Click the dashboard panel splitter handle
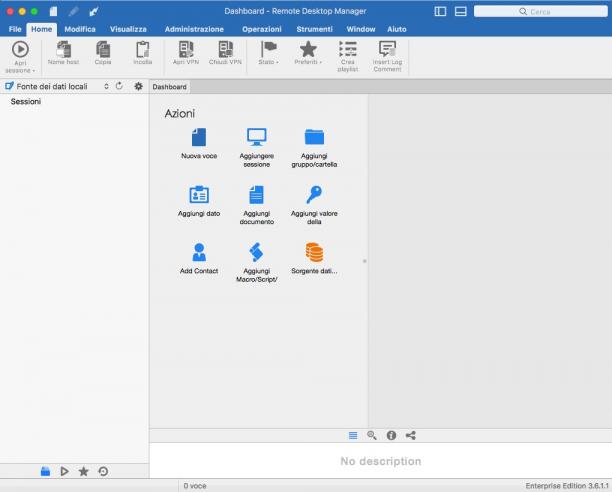 (x=365, y=261)
